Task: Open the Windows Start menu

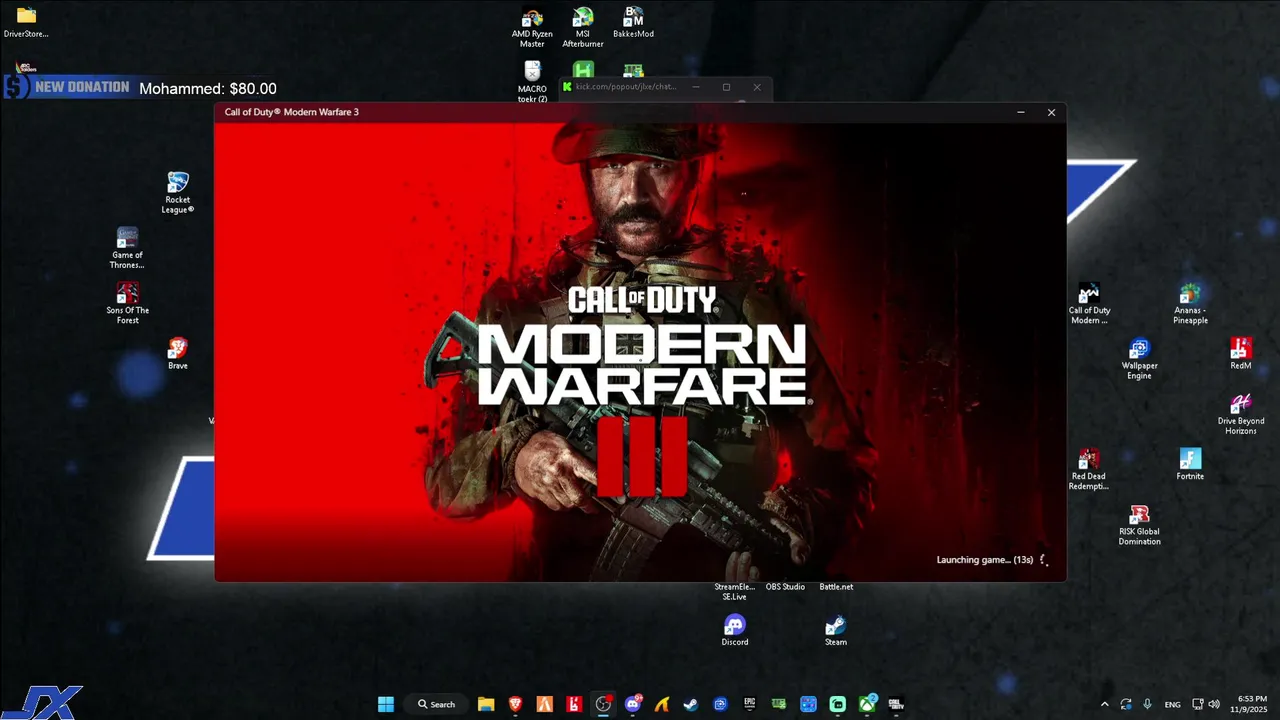Action: (386, 704)
